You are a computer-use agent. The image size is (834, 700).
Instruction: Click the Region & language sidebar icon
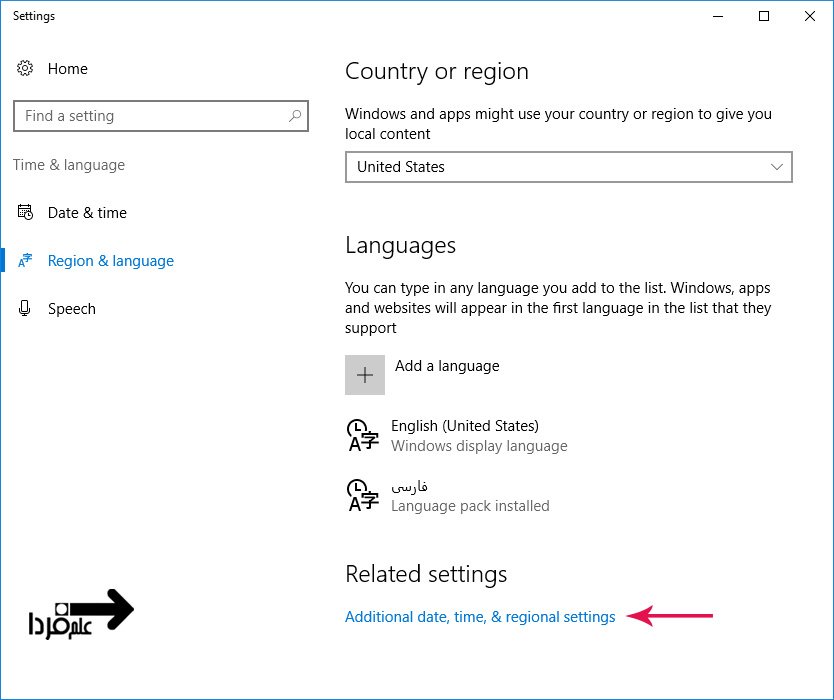coord(25,261)
